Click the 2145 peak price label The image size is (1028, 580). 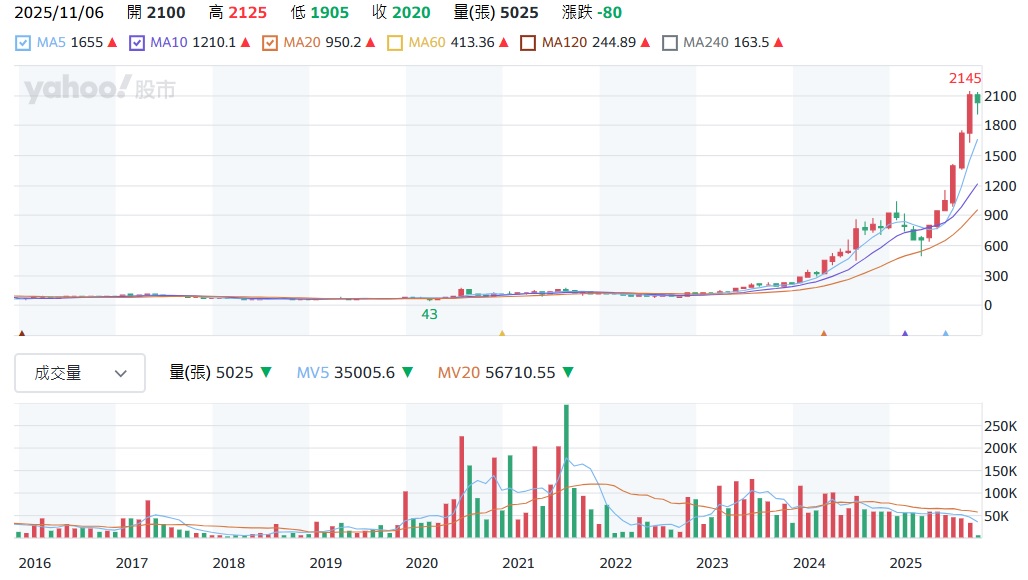pyautogui.click(x=965, y=78)
